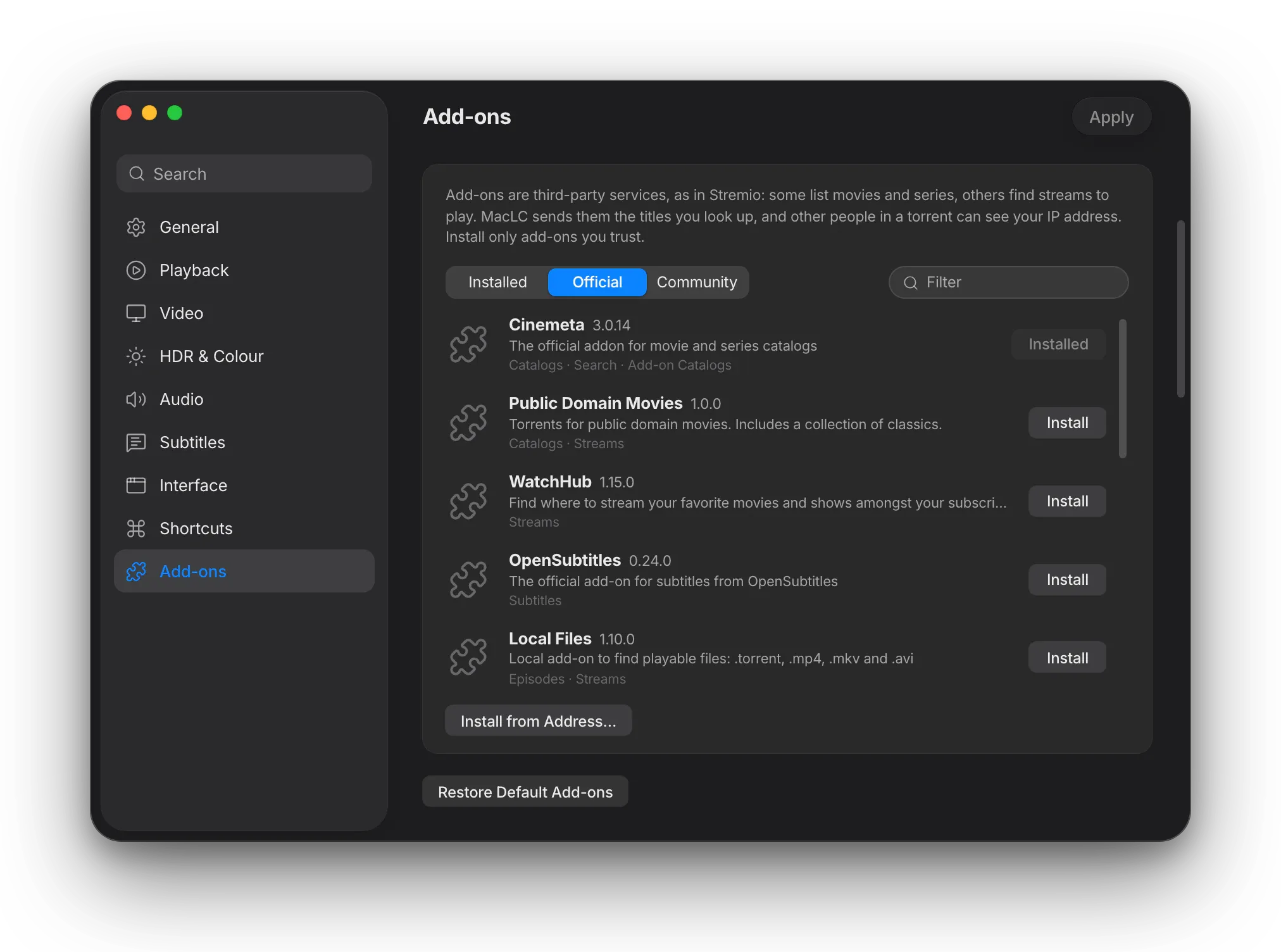Click the Installed button for Cinemeta
This screenshot has height=952, width=1281.
[1058, 344]
